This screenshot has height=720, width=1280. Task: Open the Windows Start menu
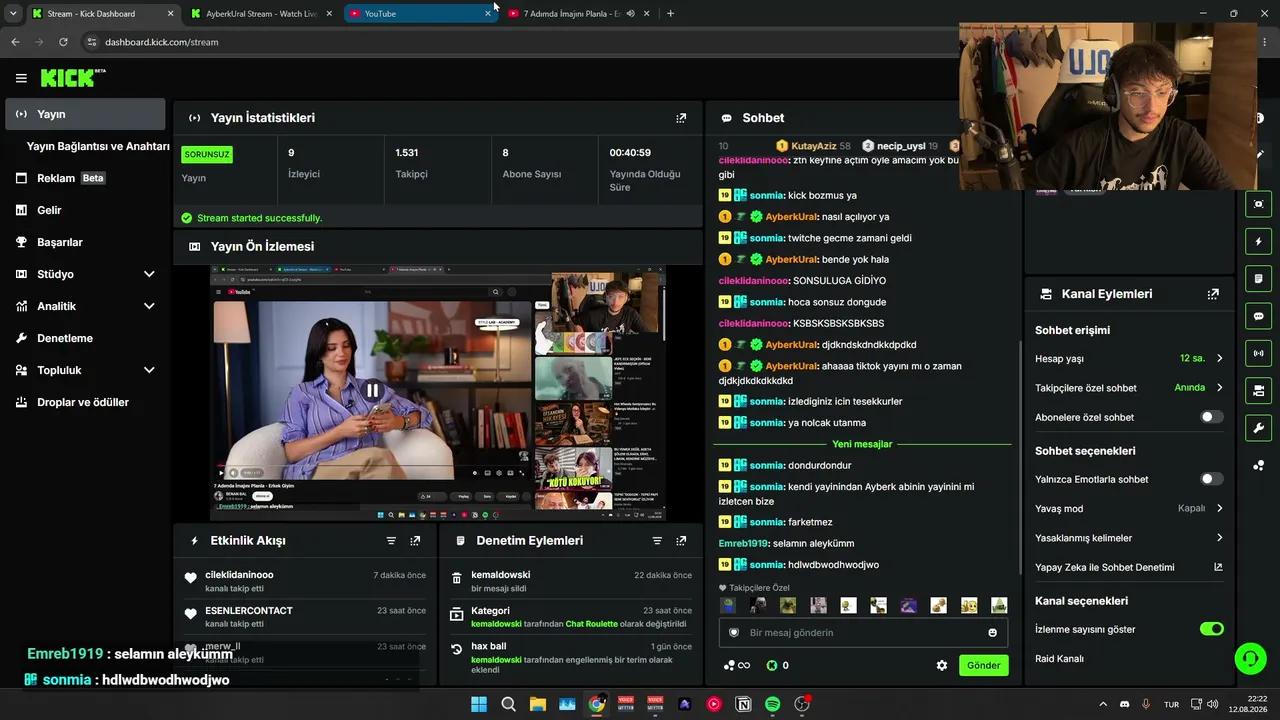coord(479,704)
